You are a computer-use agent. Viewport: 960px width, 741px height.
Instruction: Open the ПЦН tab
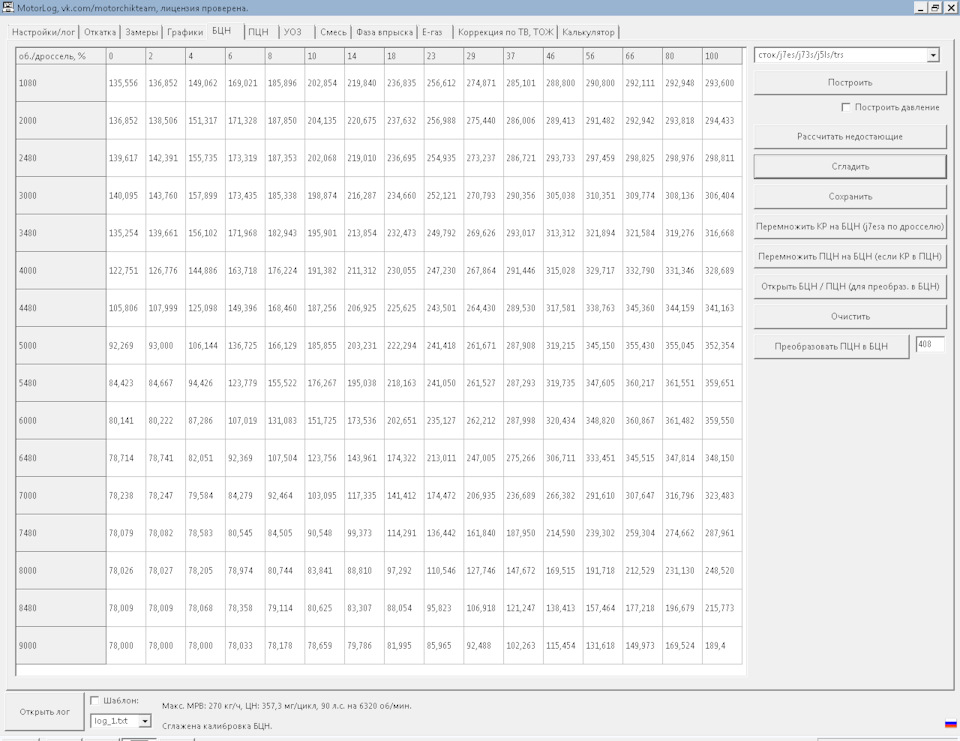coord(258,32)
